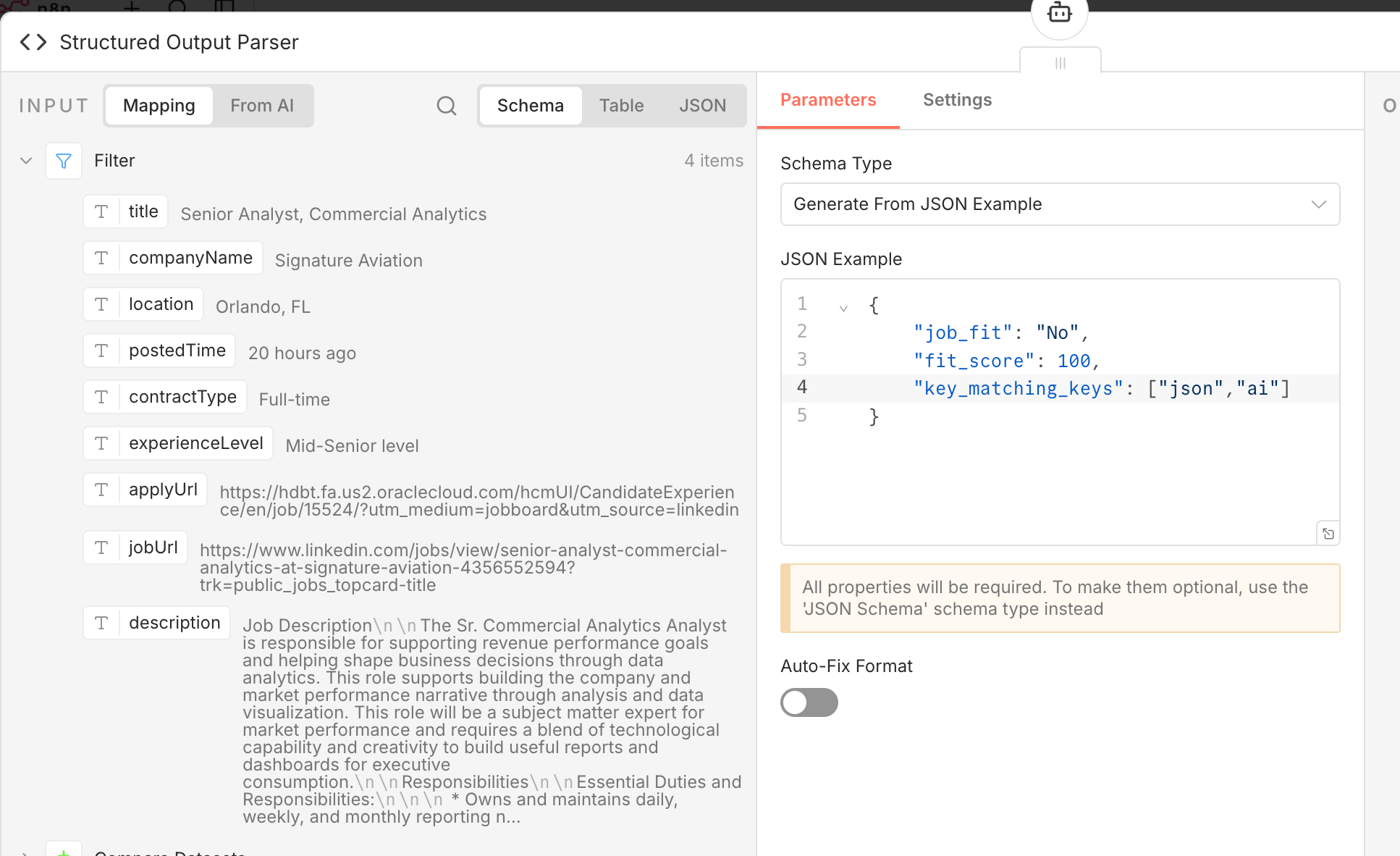Collapse the Filter node items
This screenshot has height=856, width=1400.
(26, 161)
